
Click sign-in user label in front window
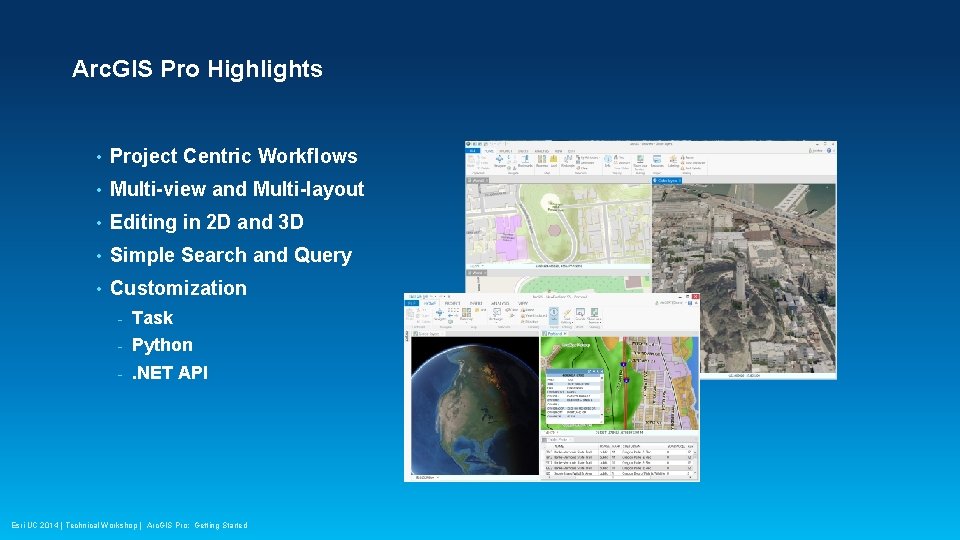point(673,303)
